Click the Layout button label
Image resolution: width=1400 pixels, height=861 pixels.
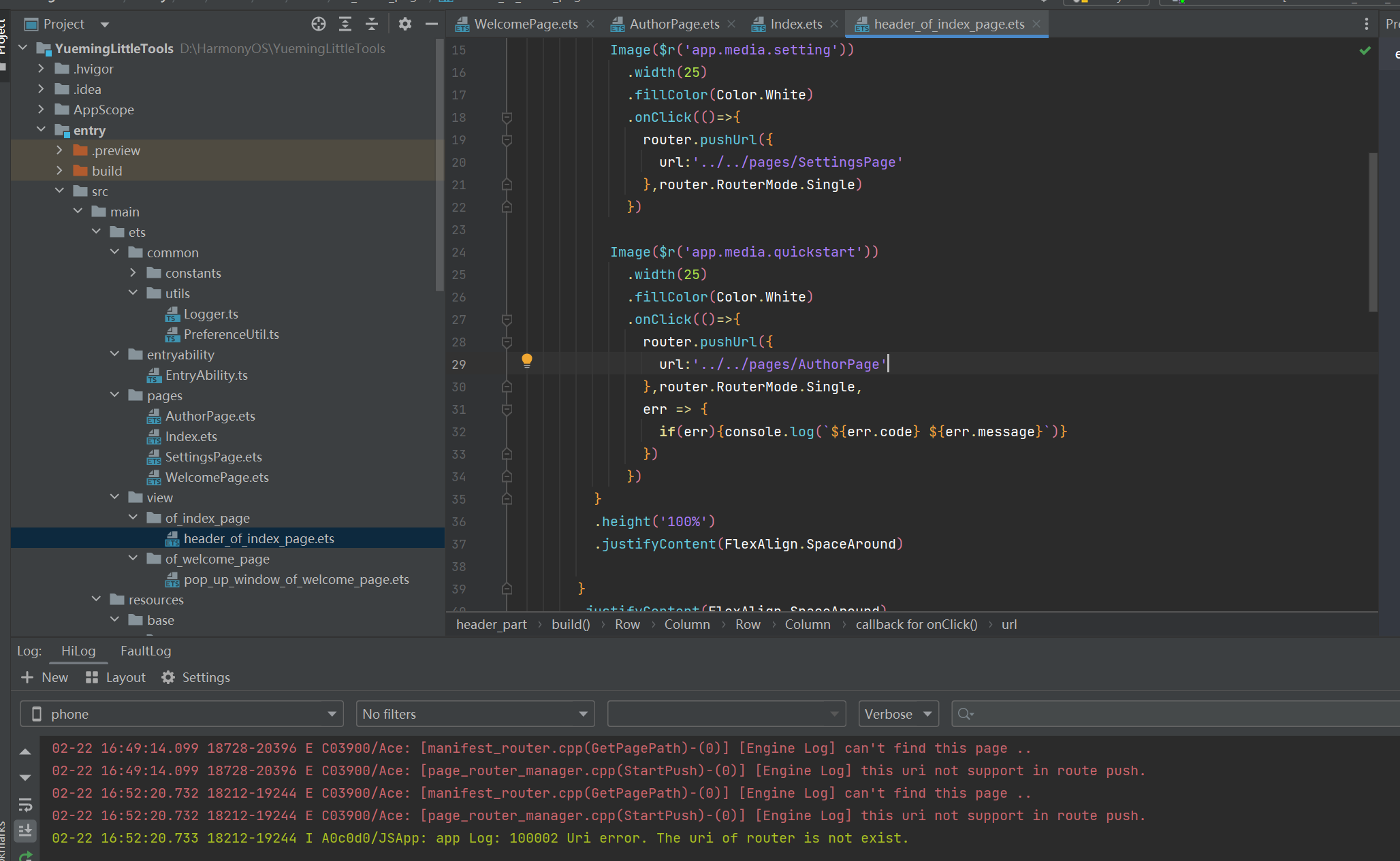tap(125, 677)
